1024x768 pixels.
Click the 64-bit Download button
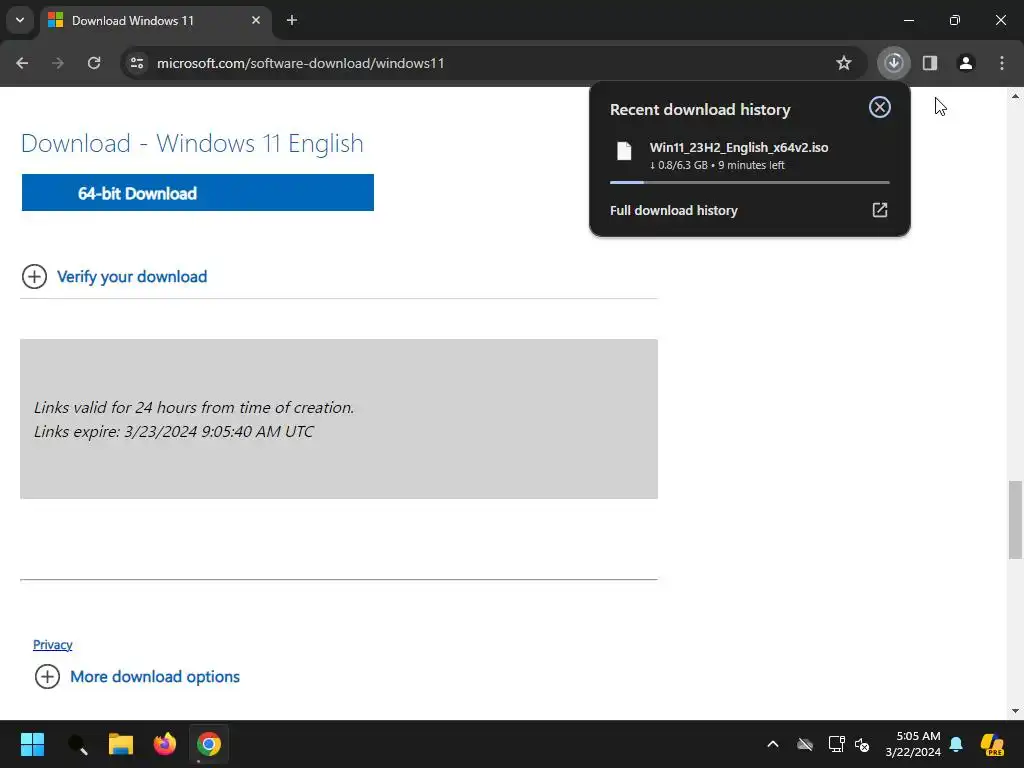198,193
